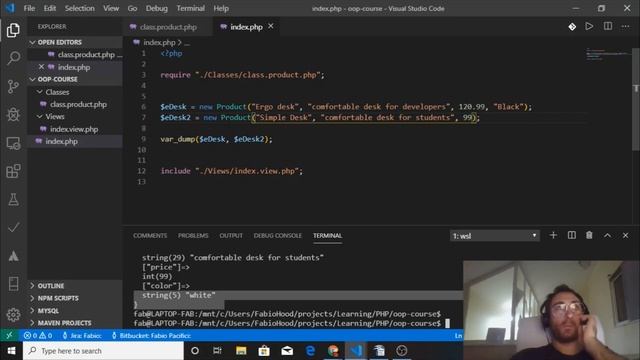Open Task View on the taskbar
Screen dimensions: 640x360
217,351
